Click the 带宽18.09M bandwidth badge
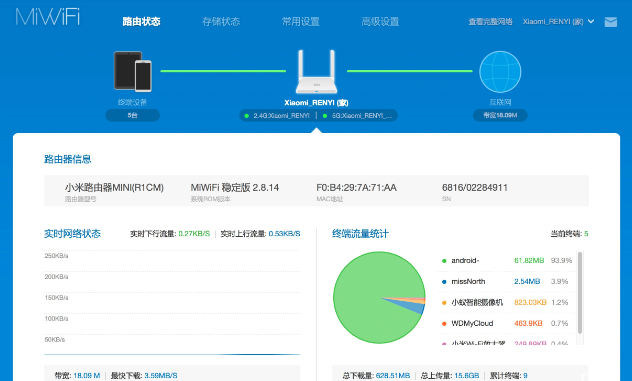632x381 pixels. point(500,115)
